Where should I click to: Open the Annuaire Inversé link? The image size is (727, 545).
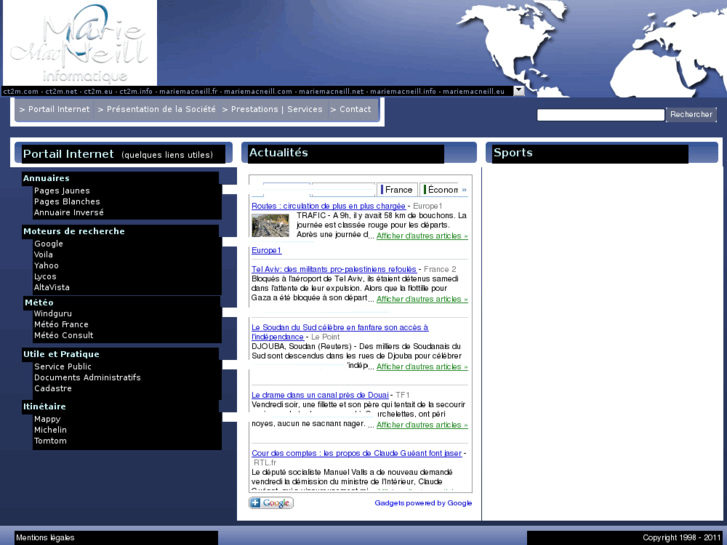pos(69,212)
